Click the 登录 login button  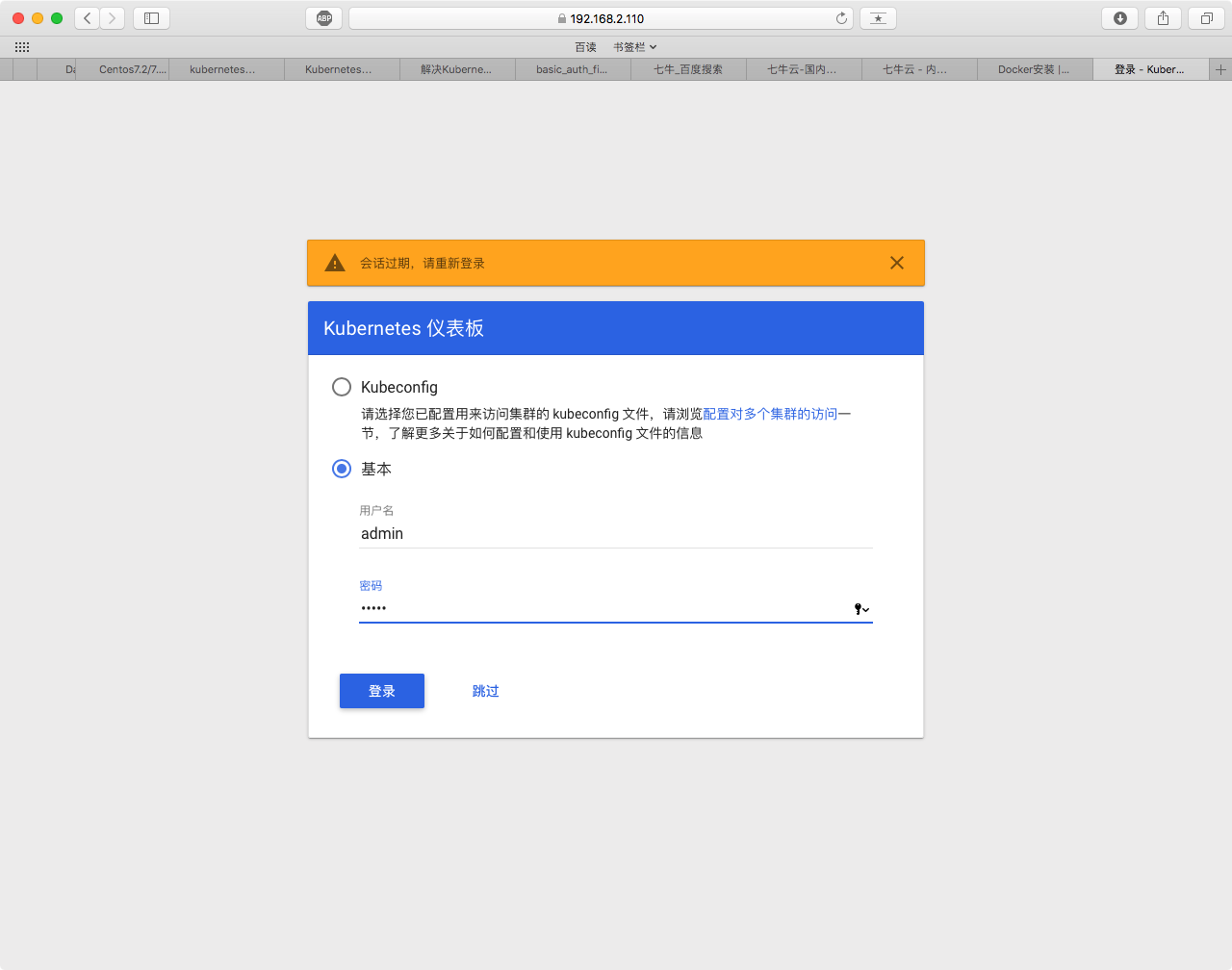coord(382,691)
